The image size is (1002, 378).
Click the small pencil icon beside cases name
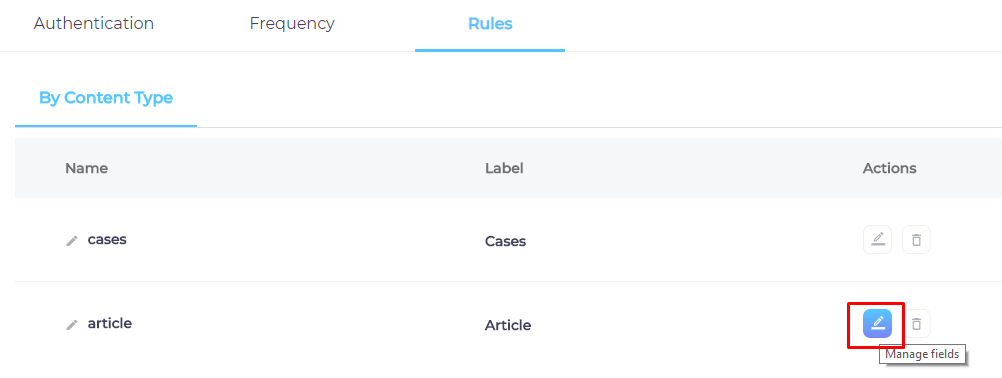point(72,241)
